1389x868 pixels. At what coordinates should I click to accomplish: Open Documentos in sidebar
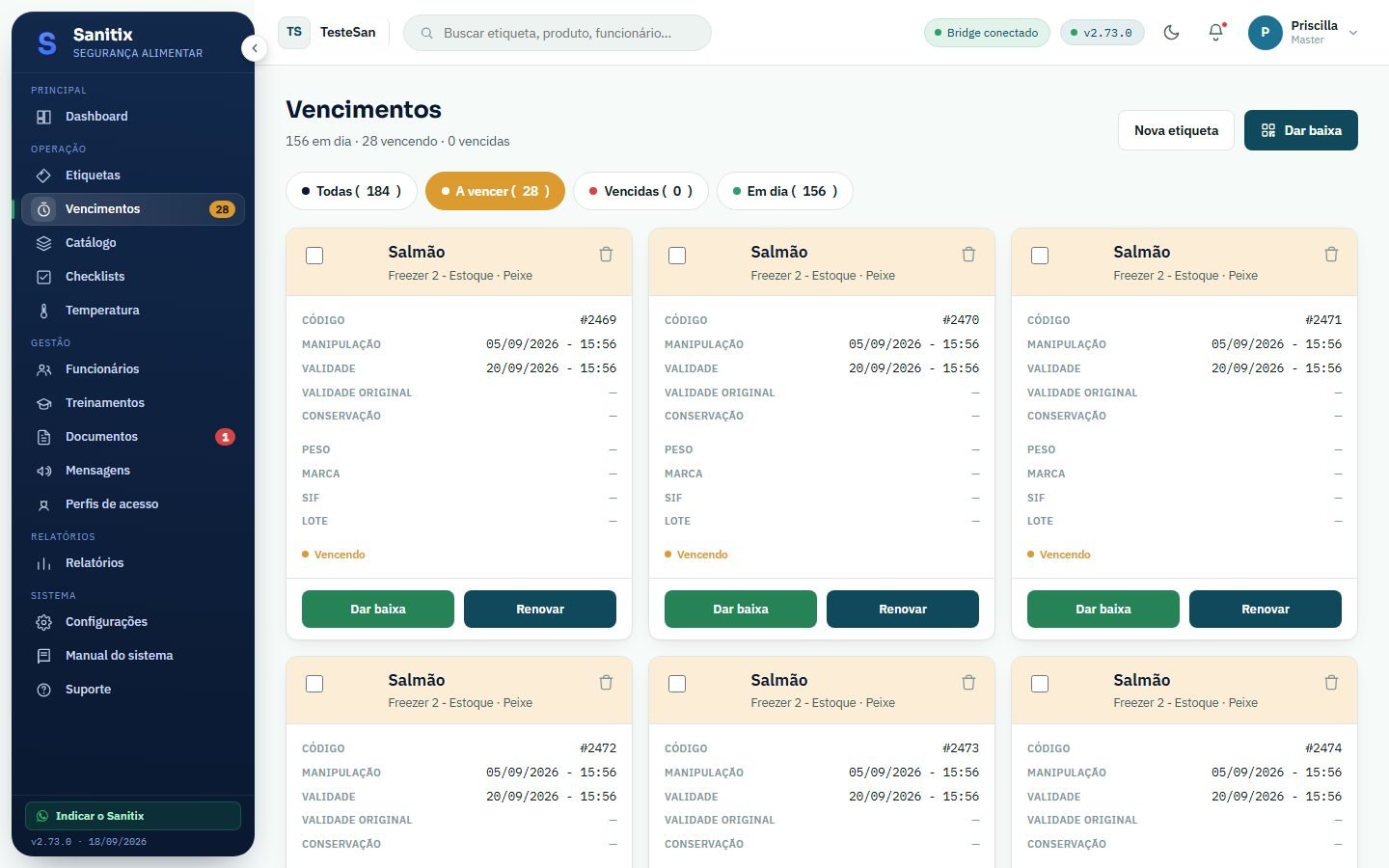pyautogui.click(x=133, y=437)
